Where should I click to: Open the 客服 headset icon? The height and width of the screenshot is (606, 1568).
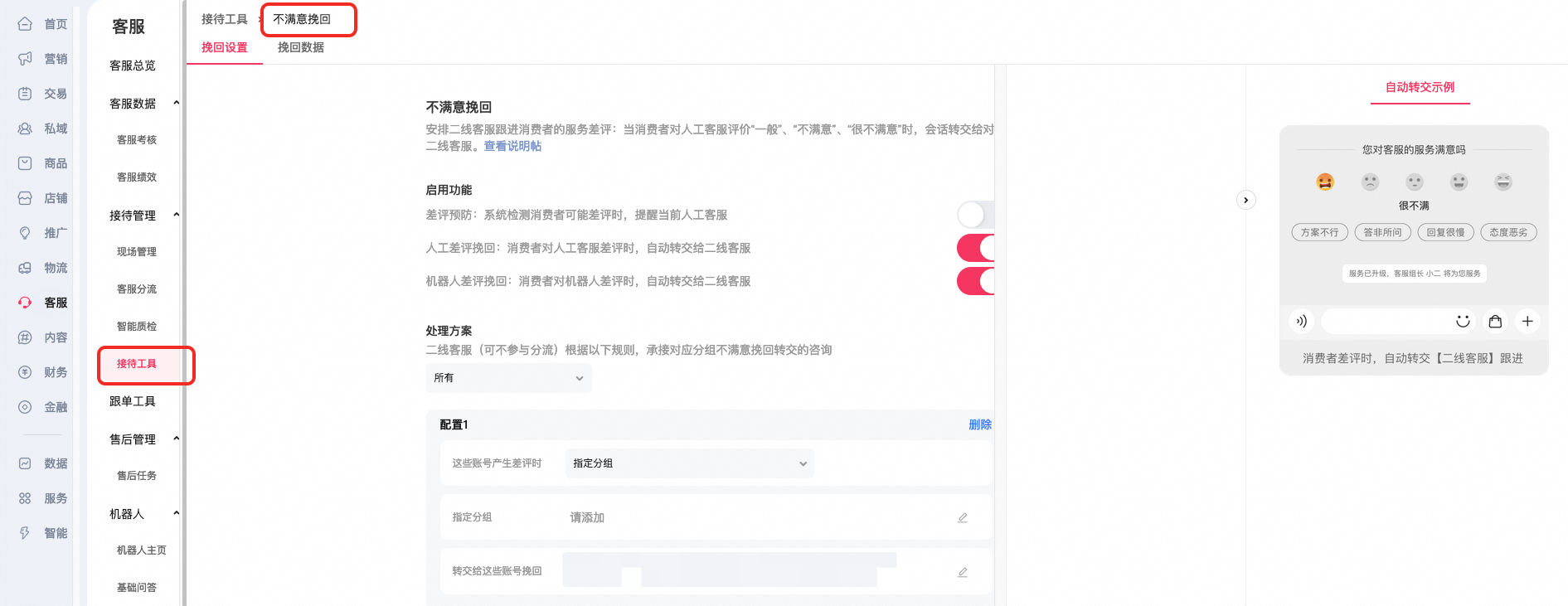coord(25,303)
